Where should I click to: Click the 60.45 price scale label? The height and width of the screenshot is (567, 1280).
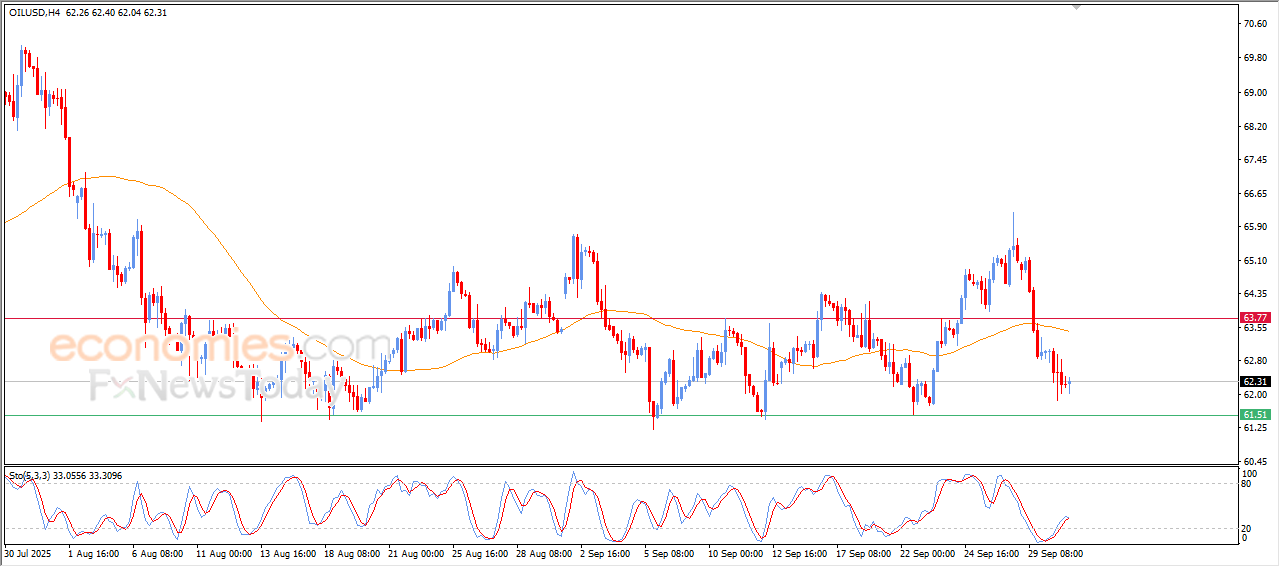coord(1255,461)
